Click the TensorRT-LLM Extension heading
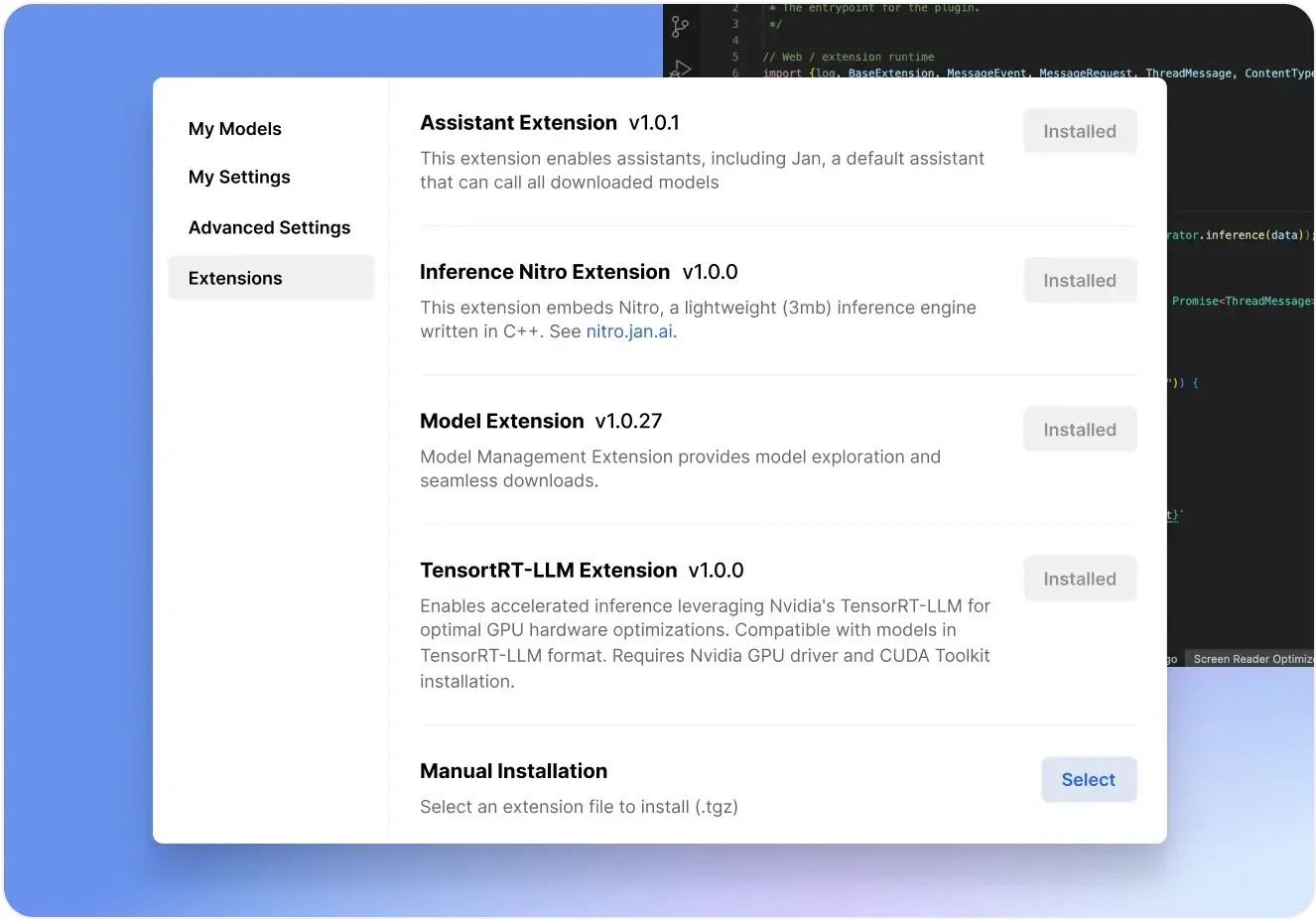 [x=548, y=571]
